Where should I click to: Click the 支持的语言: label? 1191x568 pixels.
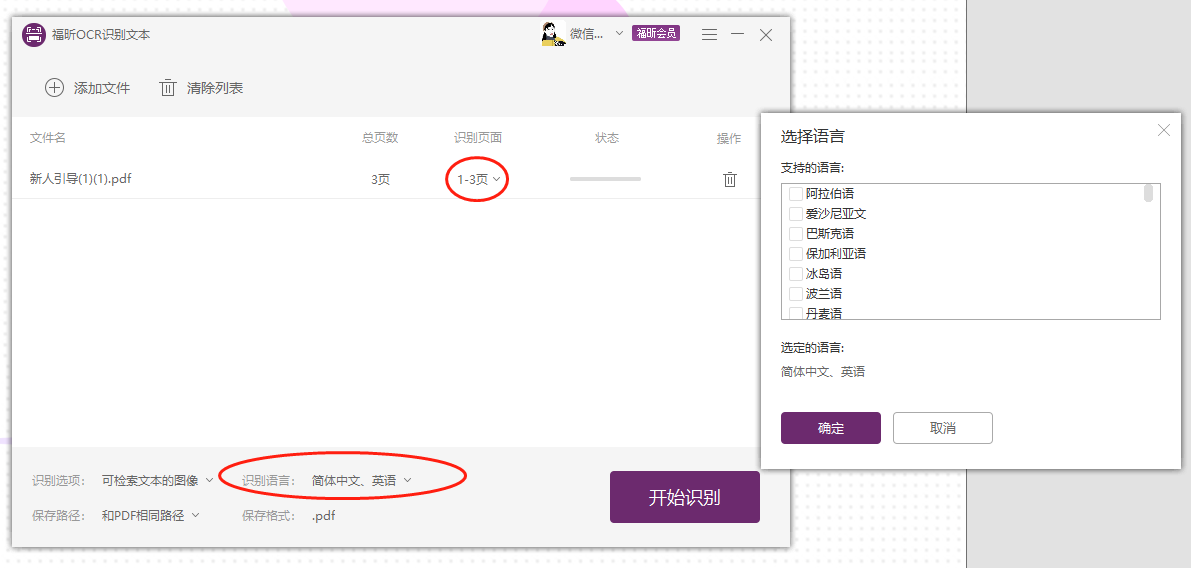(x=813, y=167)
